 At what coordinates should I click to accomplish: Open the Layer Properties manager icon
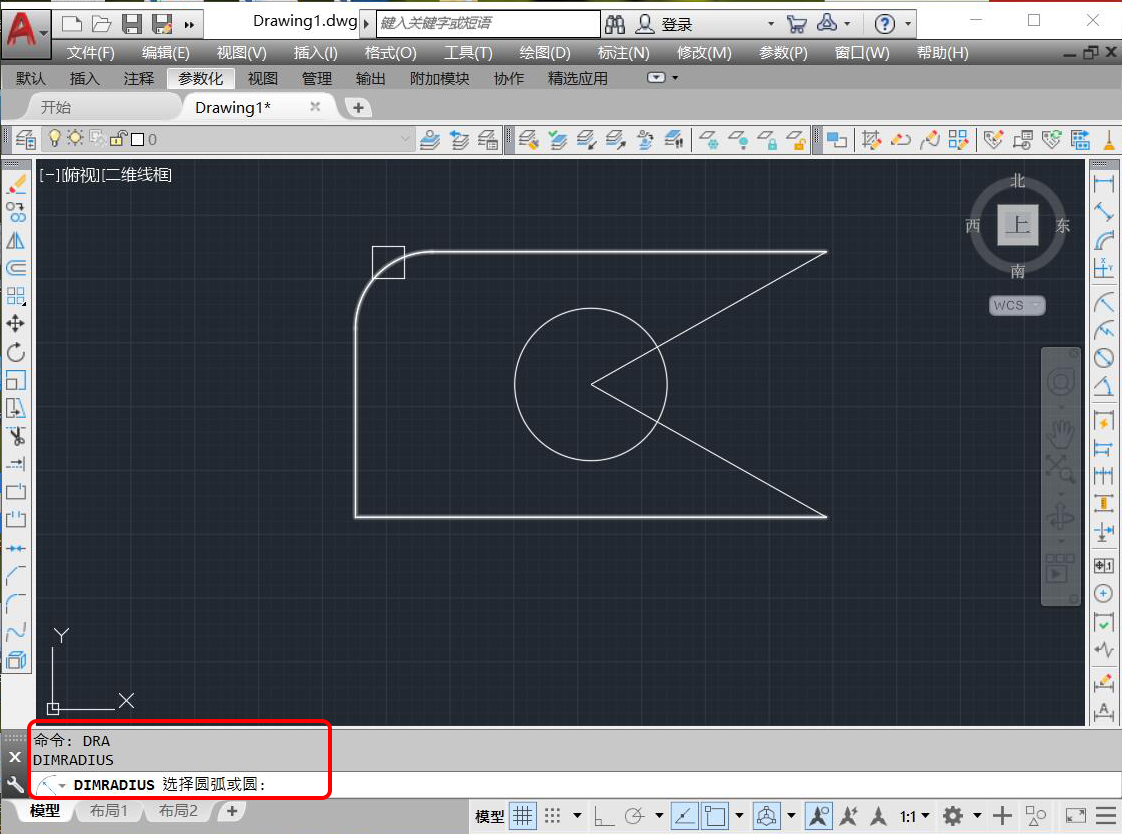click(26, 139)
